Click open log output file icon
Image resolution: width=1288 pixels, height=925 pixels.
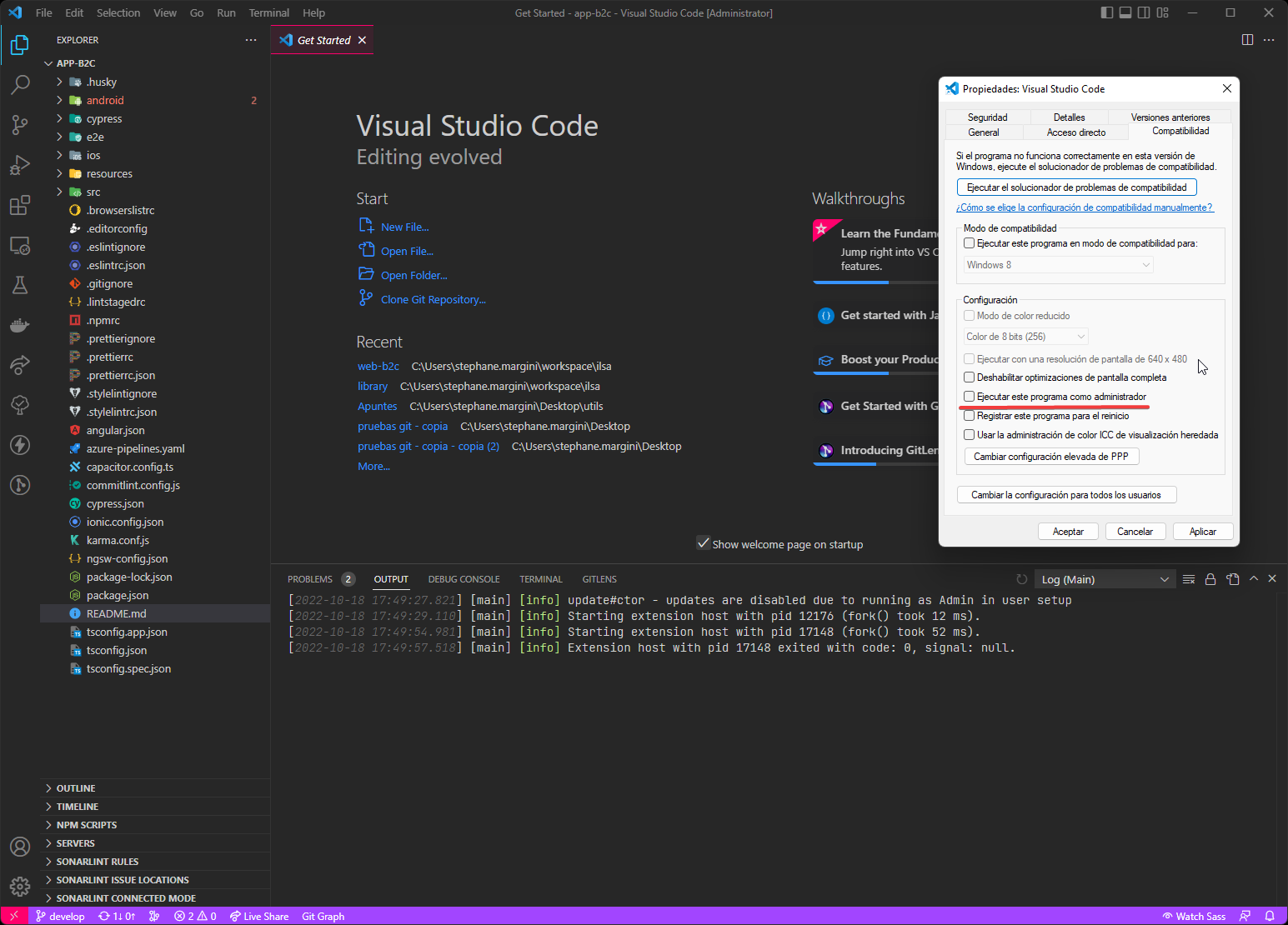[x=1233, y=579]
